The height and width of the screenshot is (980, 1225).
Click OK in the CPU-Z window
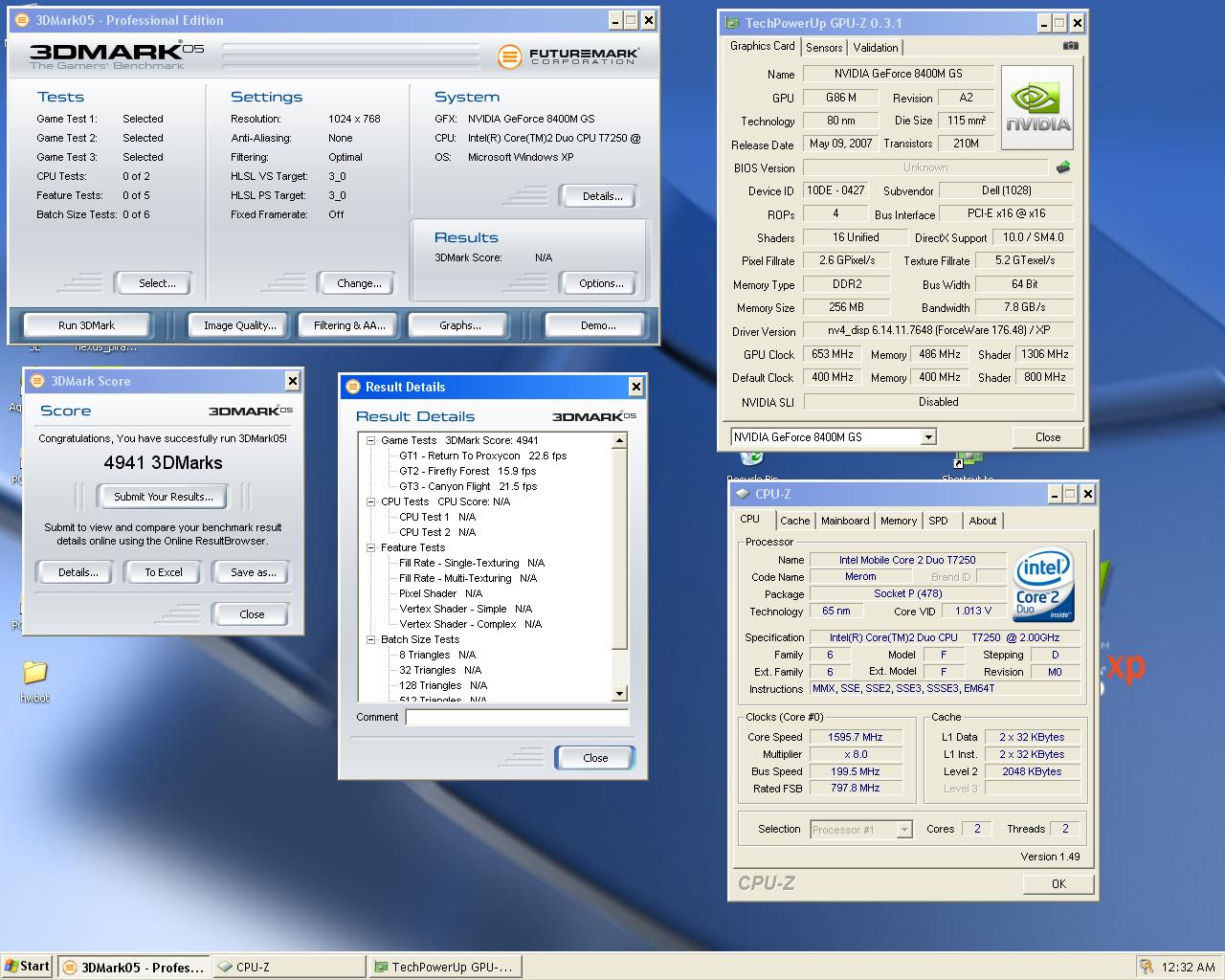coord(1058,883)
